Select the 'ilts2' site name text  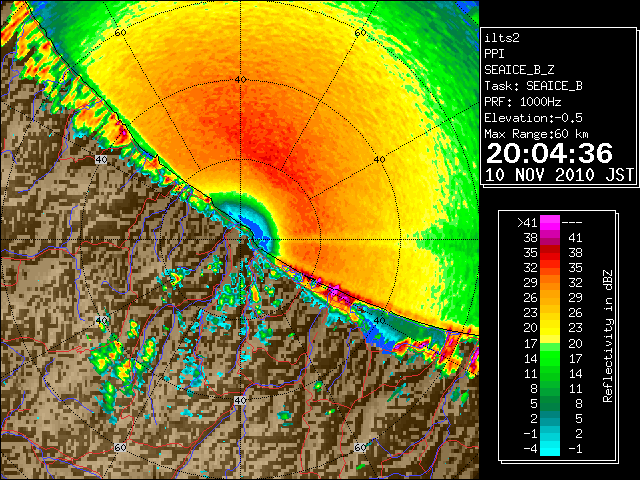coord(502,38)
